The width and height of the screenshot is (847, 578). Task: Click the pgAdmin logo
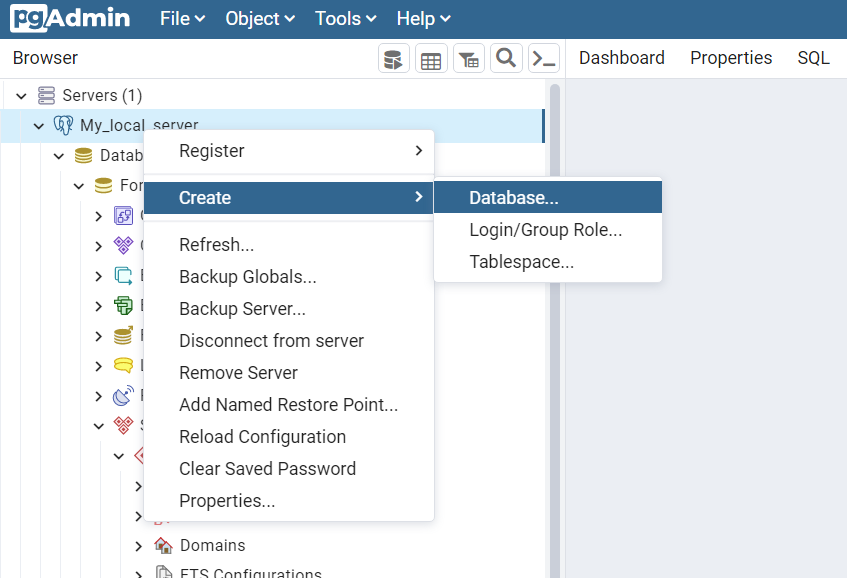(x=72, y=19)
